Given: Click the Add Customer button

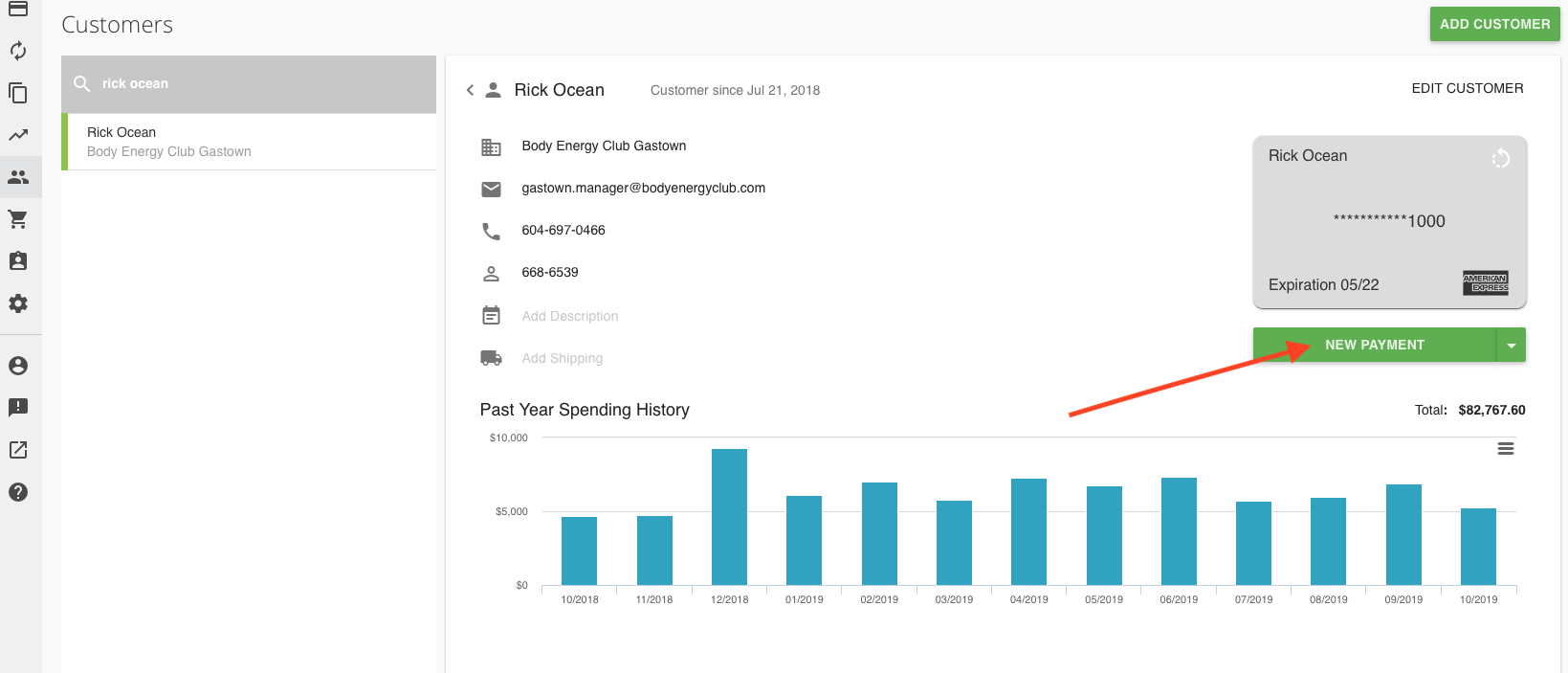Looking at the screenshot, I should click(1494, 24).
